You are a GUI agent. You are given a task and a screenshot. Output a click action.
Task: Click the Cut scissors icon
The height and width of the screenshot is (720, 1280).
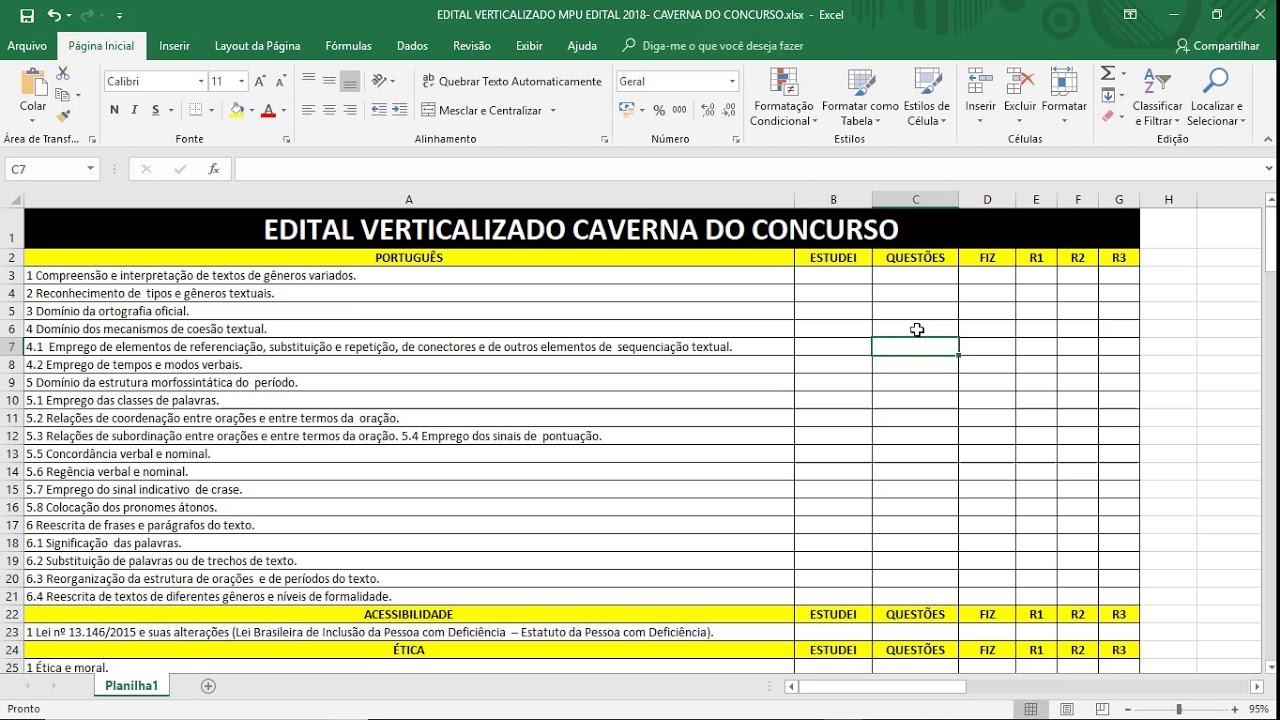pyautogui.click(x=63, y=74)
